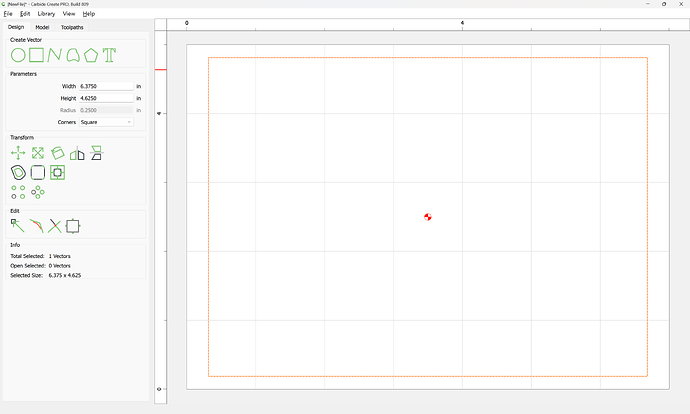Open the Edit menu
Image resolution: width=690 pixels, height=414 pixels.
coord(25,14)
